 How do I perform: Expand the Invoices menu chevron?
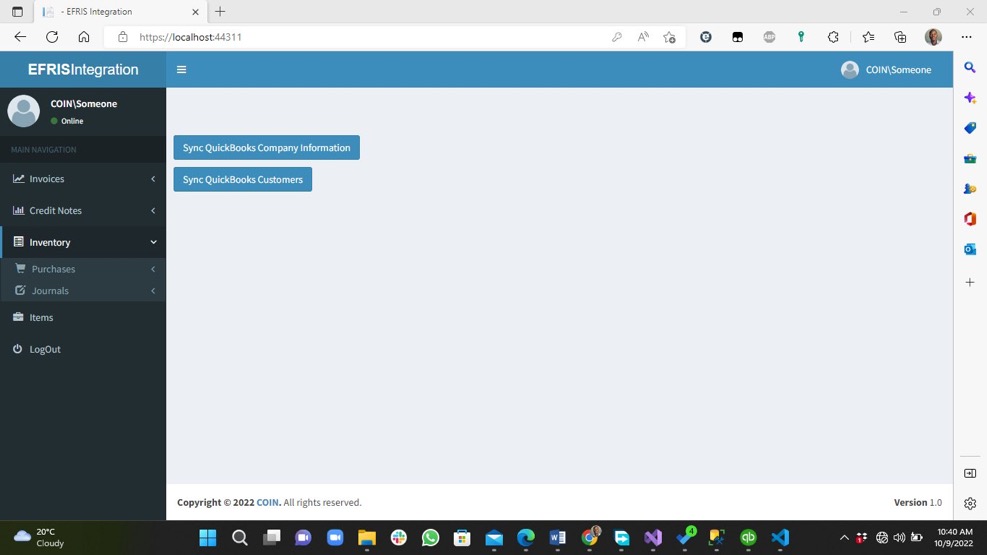153,179
